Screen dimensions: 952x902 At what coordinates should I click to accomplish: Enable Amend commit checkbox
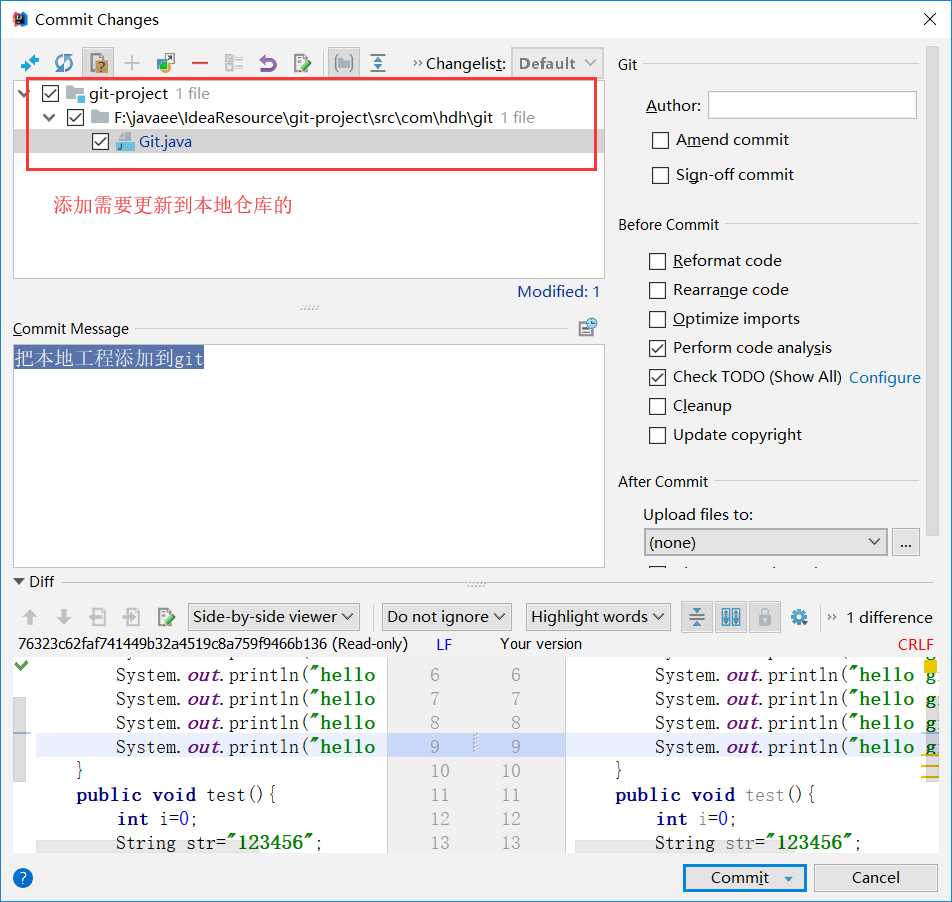pyautogui.click(x=660, y=140)
